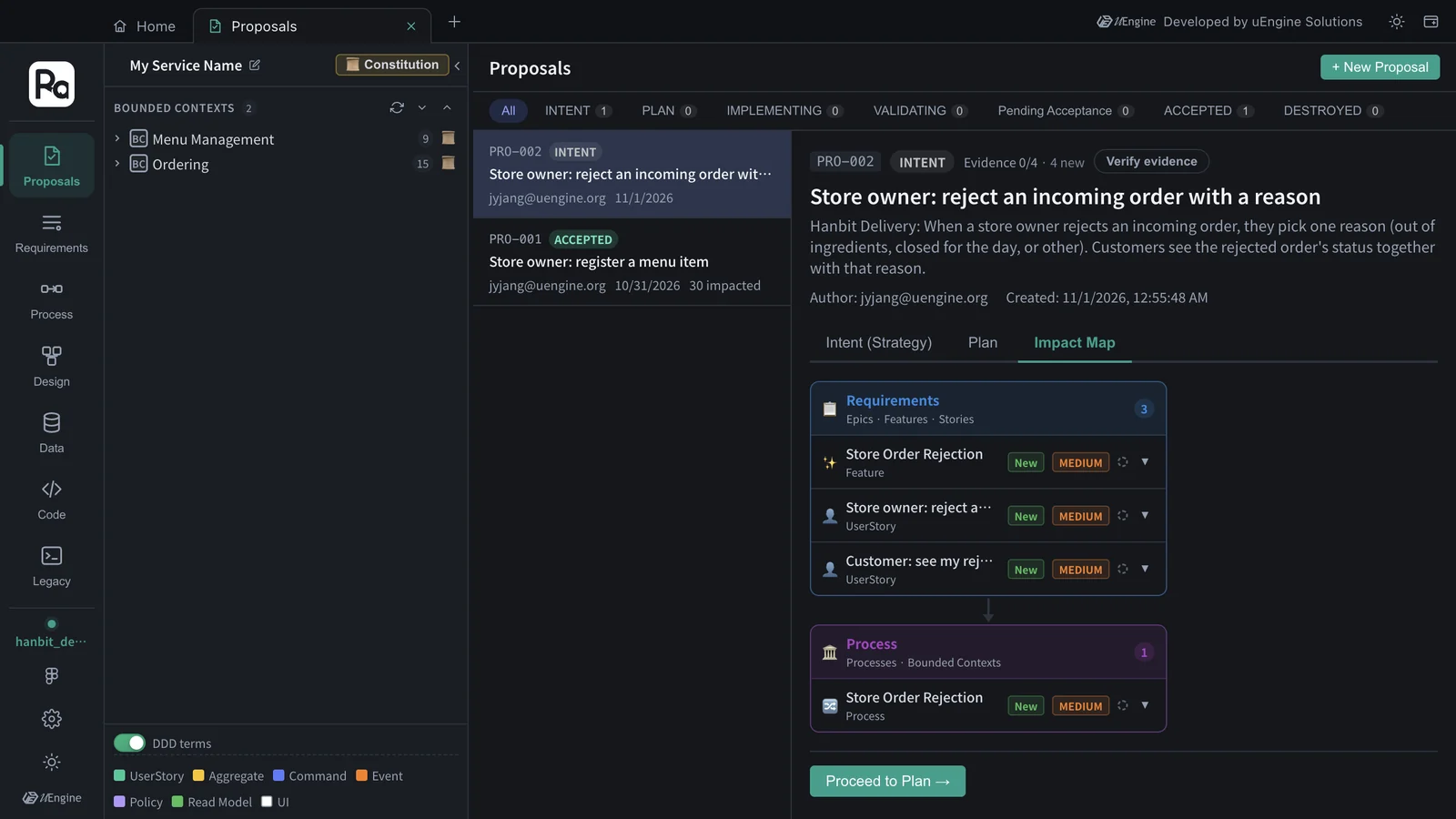Collapse the left panel with the chevron
Screen dimensions: 1456x819
[457, 66]
